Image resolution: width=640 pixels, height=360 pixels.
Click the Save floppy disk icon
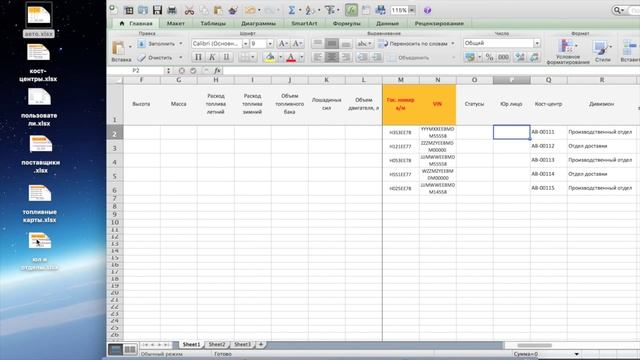(x=157, y=10)
